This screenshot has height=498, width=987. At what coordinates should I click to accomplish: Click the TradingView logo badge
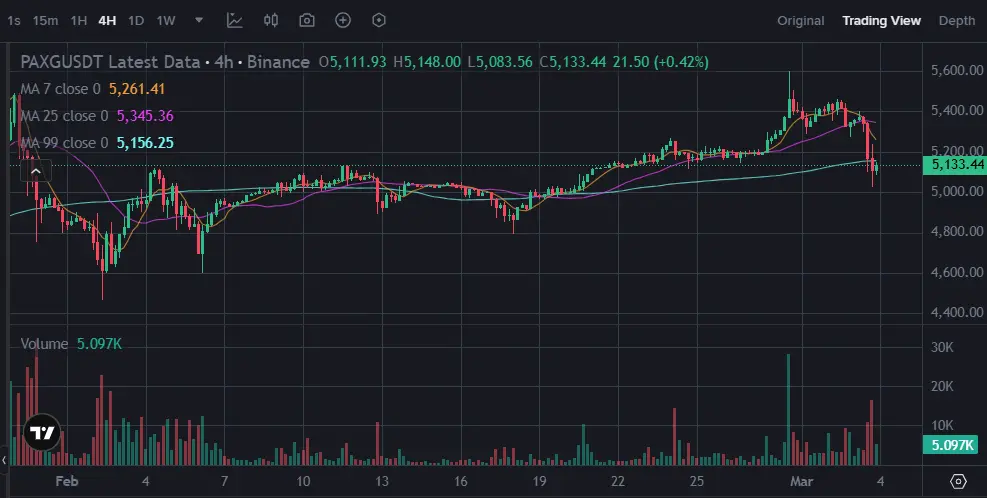[42, 433]
